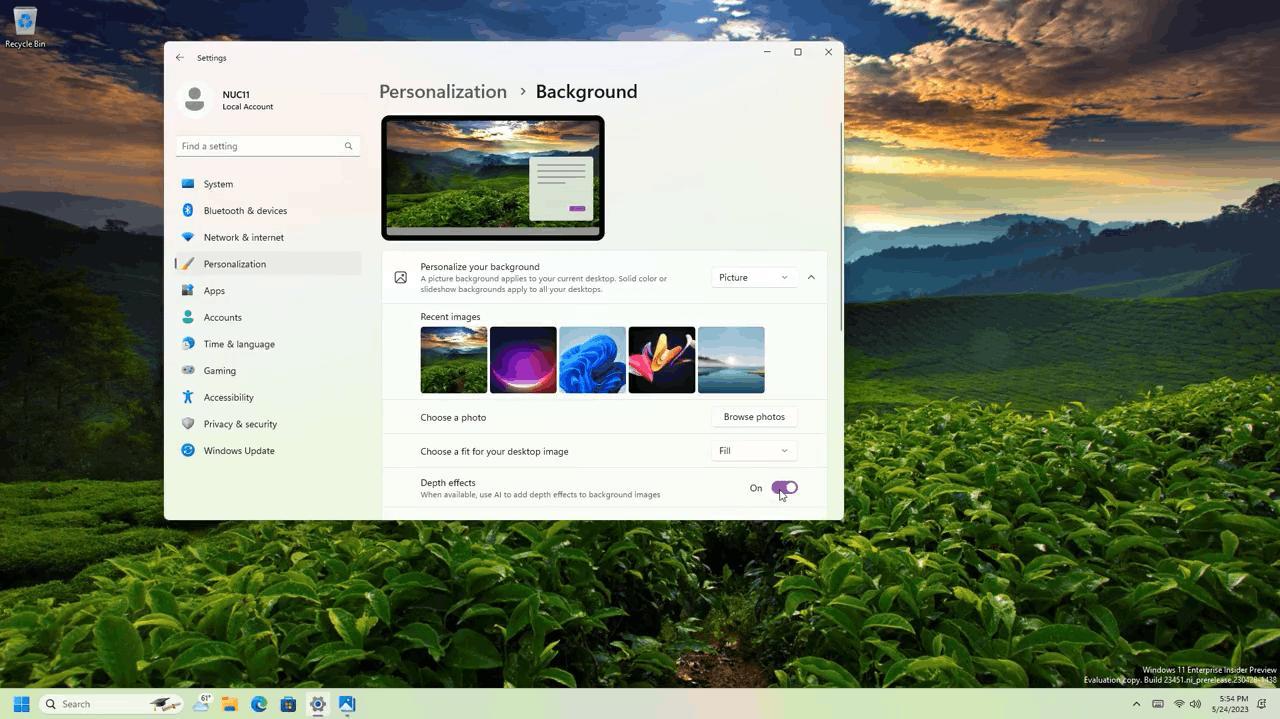Click the Find a setting search box

(258, 146)
